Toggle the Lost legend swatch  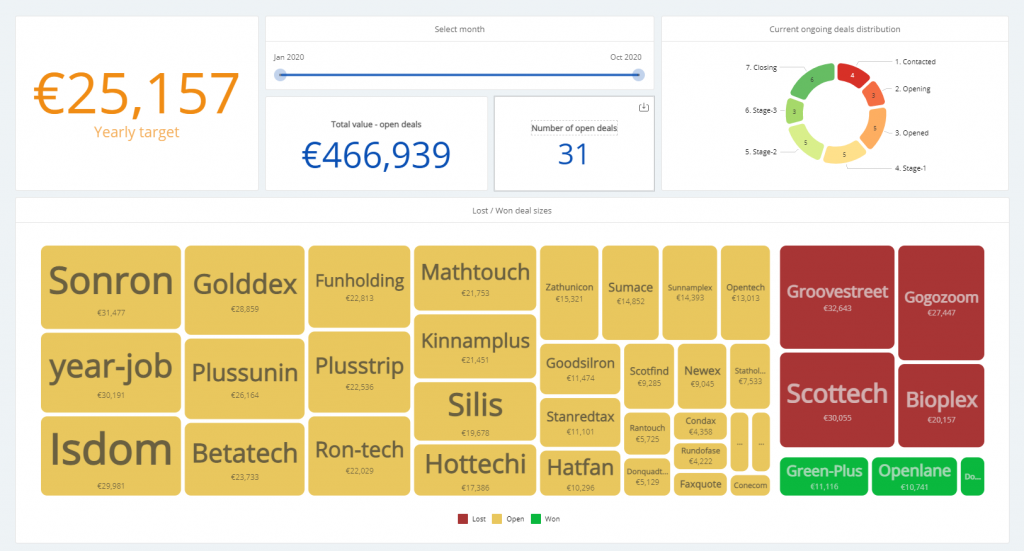[x=462, y=519]
